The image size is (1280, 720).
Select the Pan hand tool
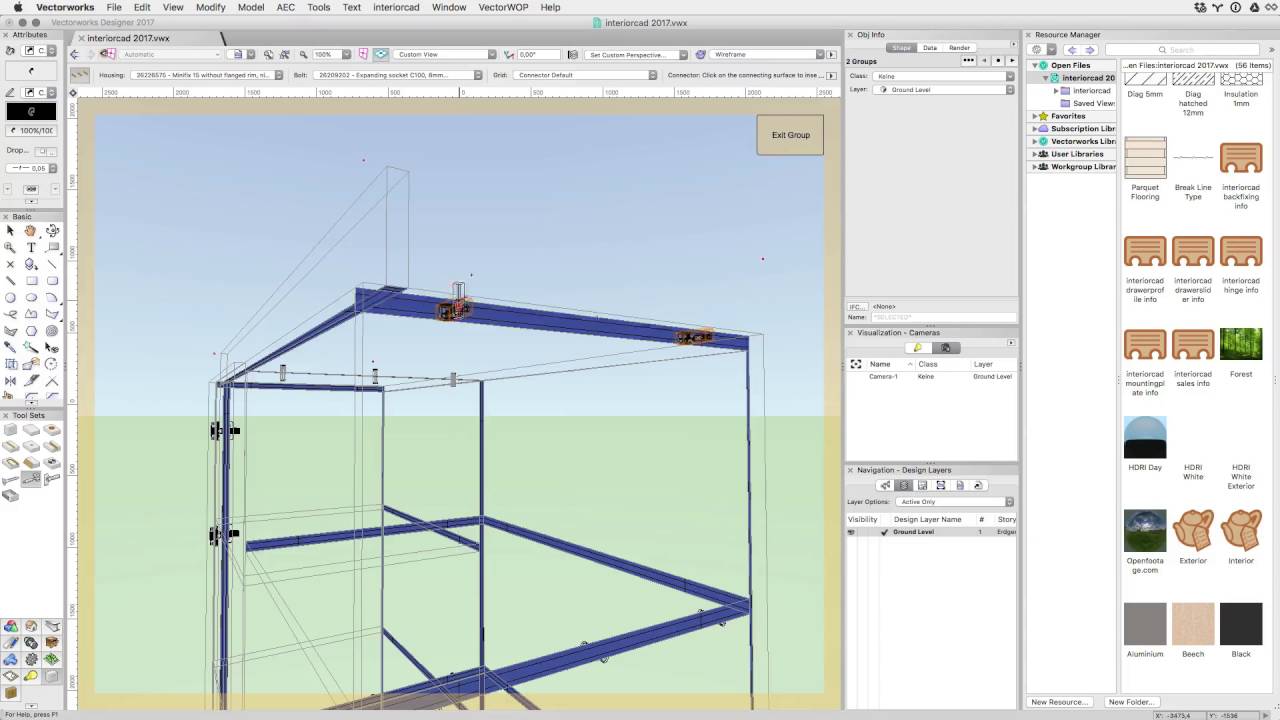31,230
